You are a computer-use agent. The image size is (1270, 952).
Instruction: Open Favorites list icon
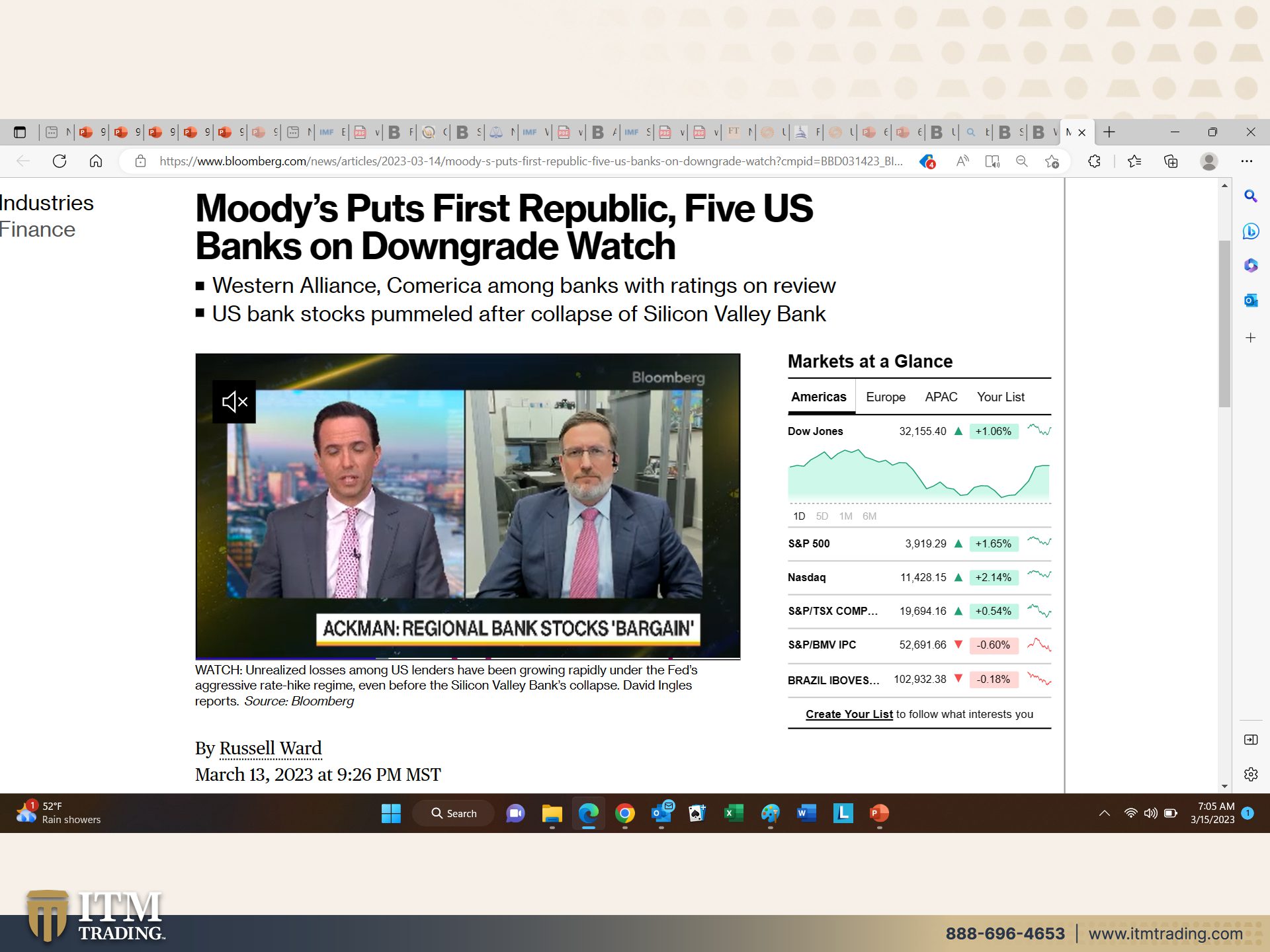pyautogui.click(x=1134, y=161)
